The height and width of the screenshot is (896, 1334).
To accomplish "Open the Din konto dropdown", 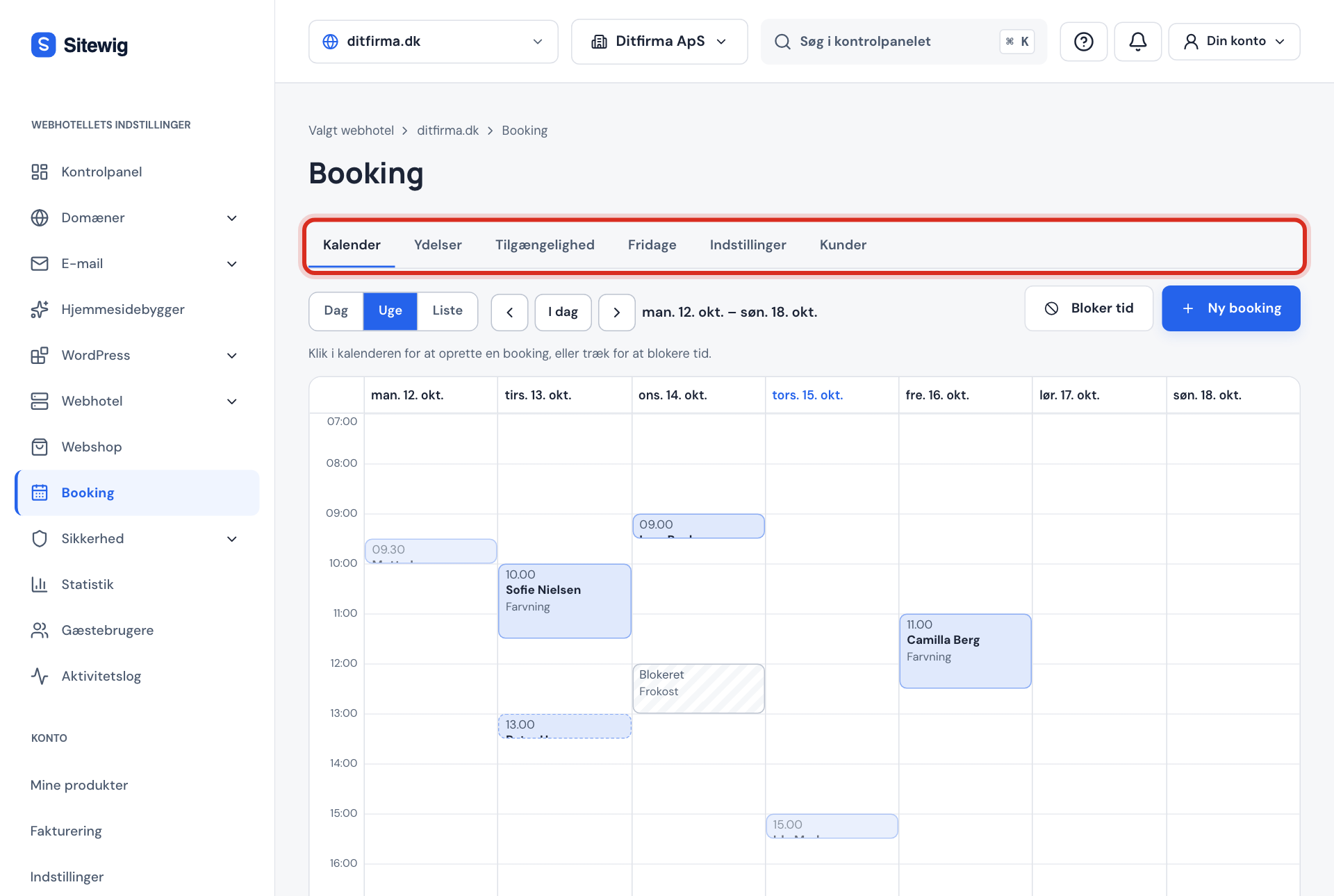I will pyautogui.click(x=1234, y=42).
